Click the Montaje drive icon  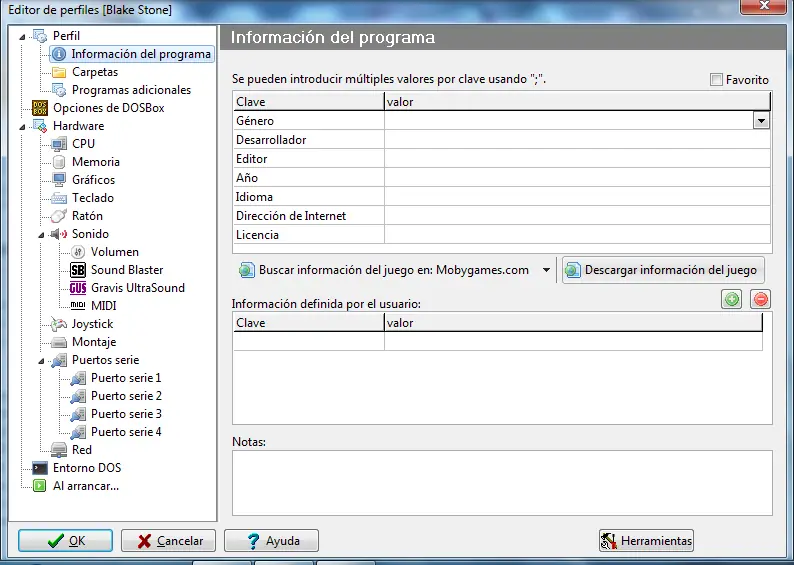pos(59,342)
